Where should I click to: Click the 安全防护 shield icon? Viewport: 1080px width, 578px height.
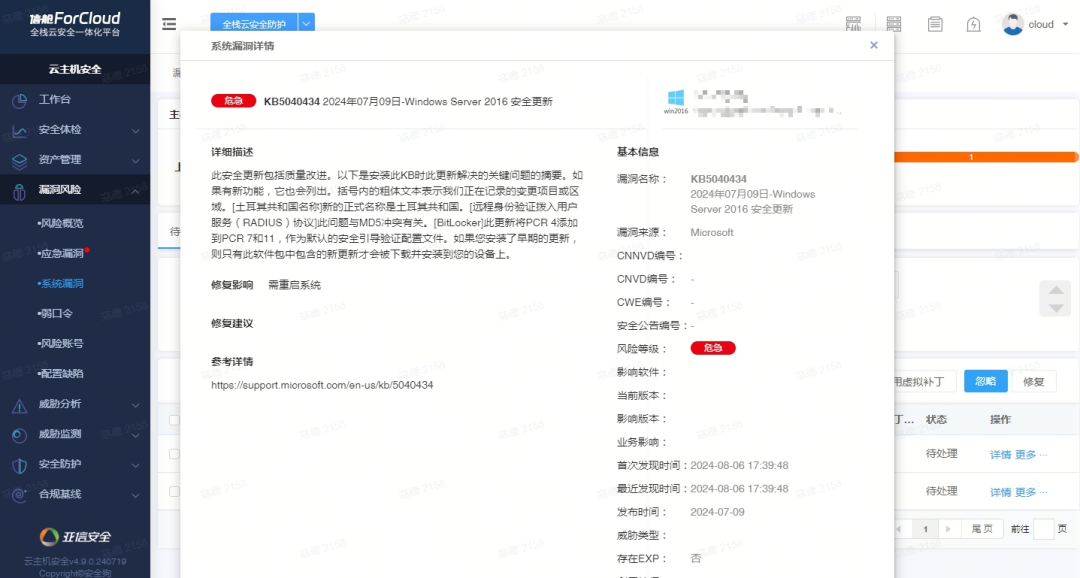19,465
